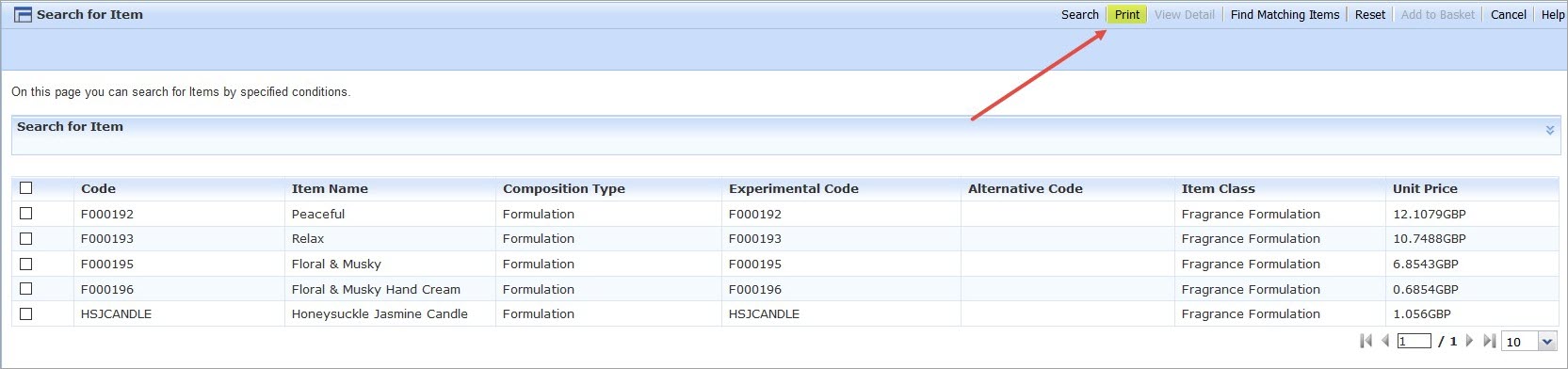Screen dimensions: 1568x369
Task: Check the box for item F000192
Action: 25,214
